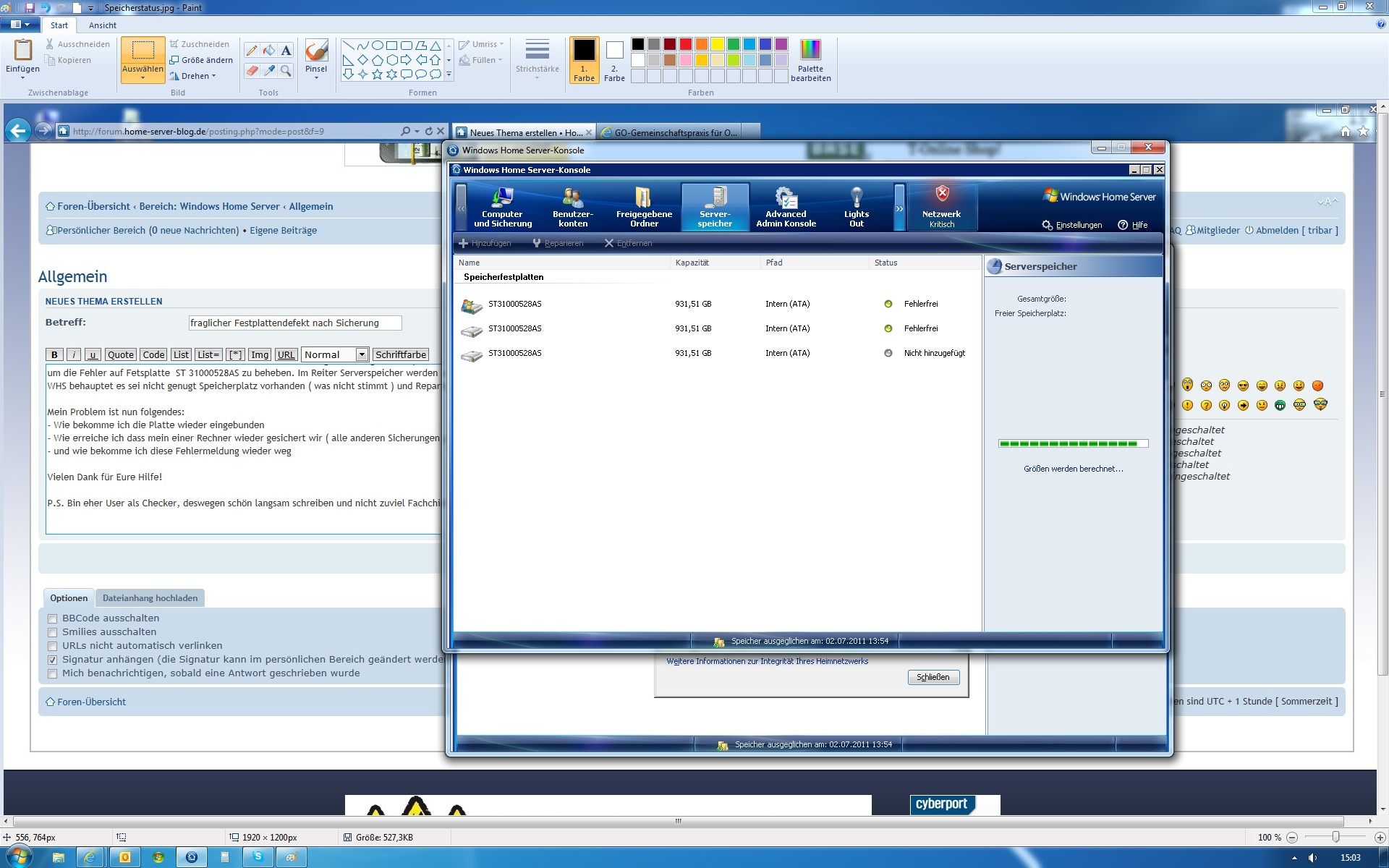This screenshot has height=868, width=1389.
Task: Switch to the Ansicht ribbon tab
Action: pyautogui.click(x=102, y=25)
